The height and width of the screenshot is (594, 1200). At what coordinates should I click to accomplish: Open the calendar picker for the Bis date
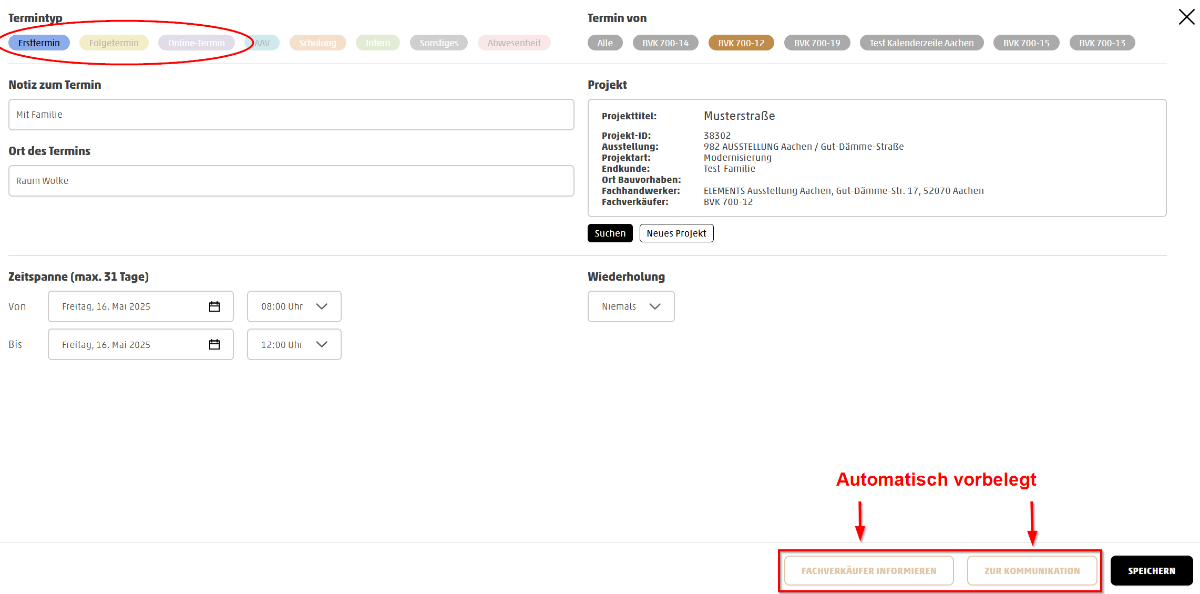(214, 345)
